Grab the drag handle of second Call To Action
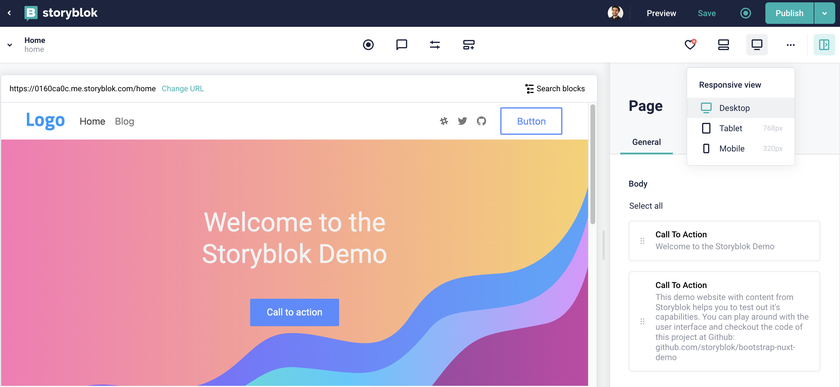This screenshot has height=387, width=840. tap(642, 322)
